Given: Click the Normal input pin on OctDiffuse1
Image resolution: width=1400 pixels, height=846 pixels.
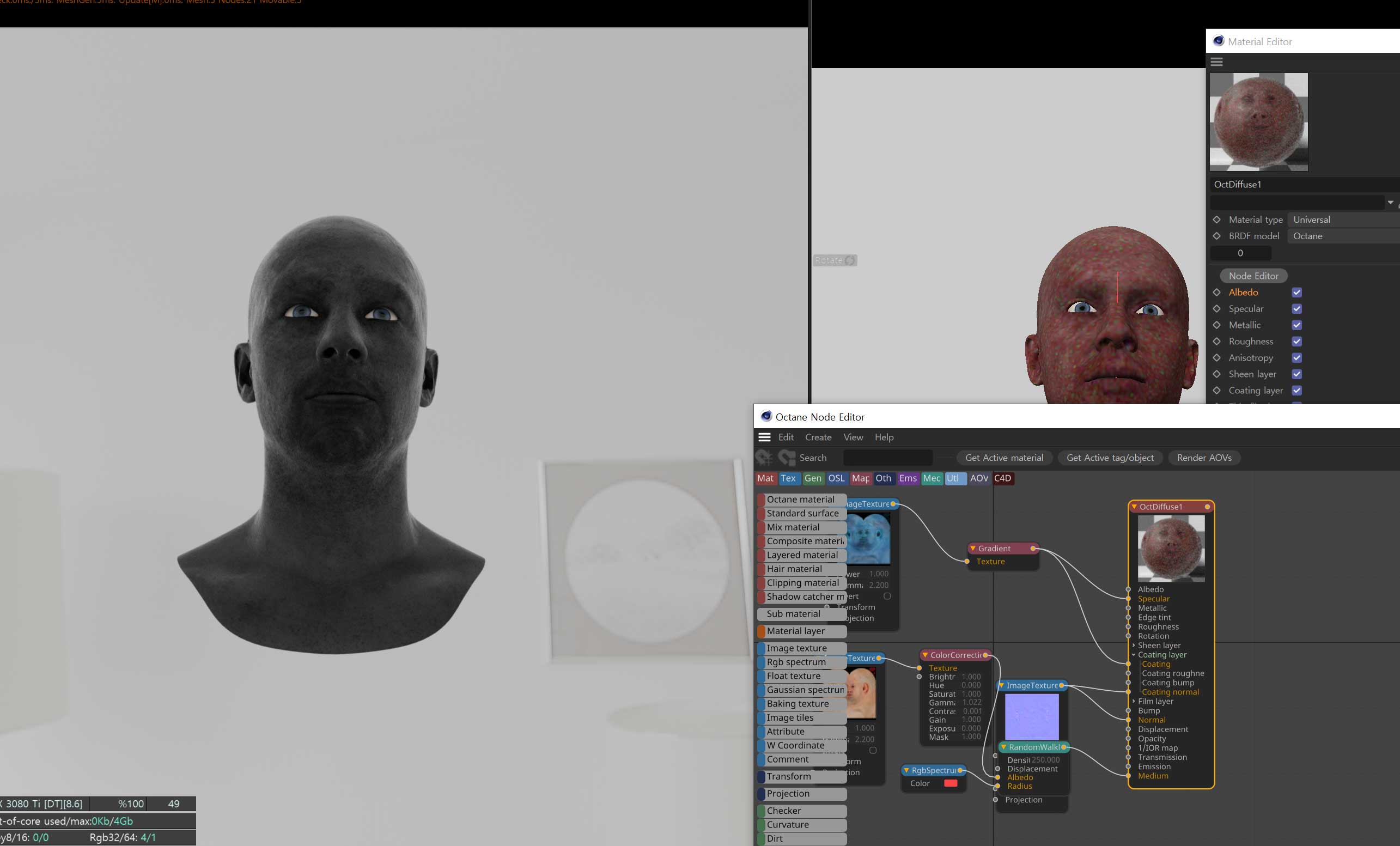Looking at the screenshot, I should point(1128,720).
